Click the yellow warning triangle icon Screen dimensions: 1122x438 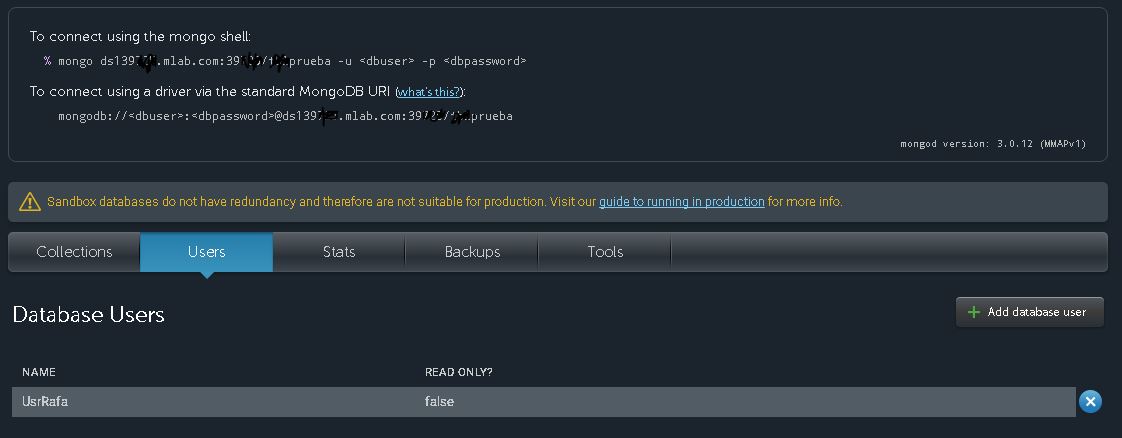(x=30, y=202)
